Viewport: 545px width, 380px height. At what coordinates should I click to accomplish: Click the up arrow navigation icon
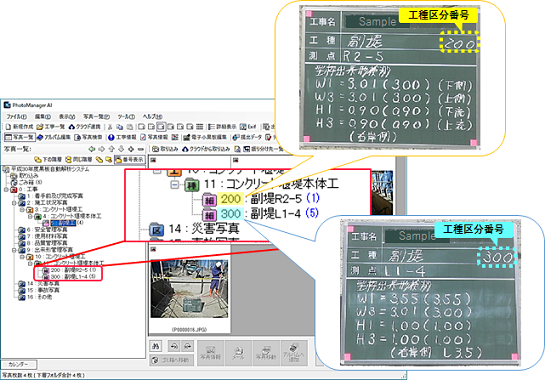coord(111,149)
